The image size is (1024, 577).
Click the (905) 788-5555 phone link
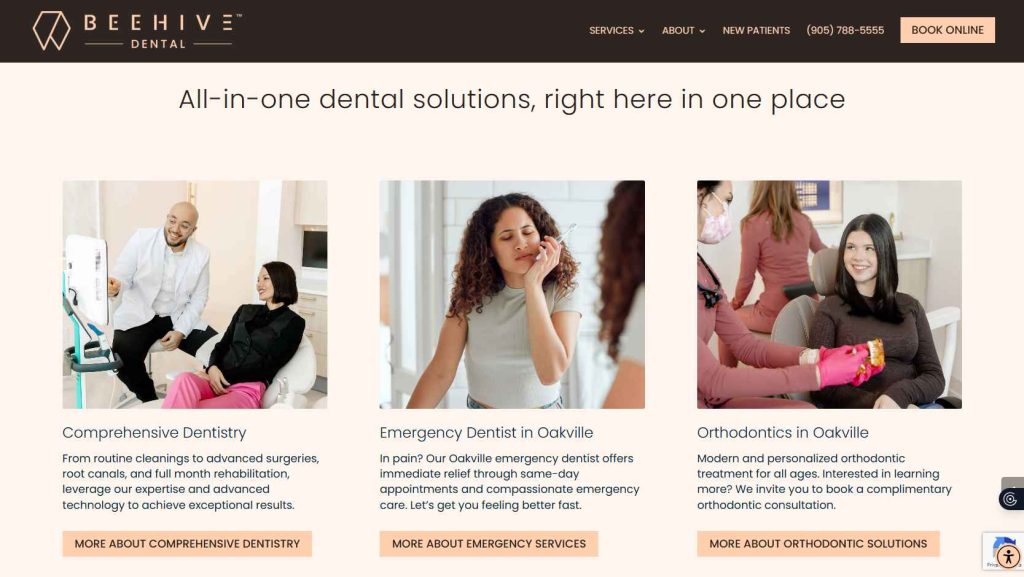coord(845,30)
